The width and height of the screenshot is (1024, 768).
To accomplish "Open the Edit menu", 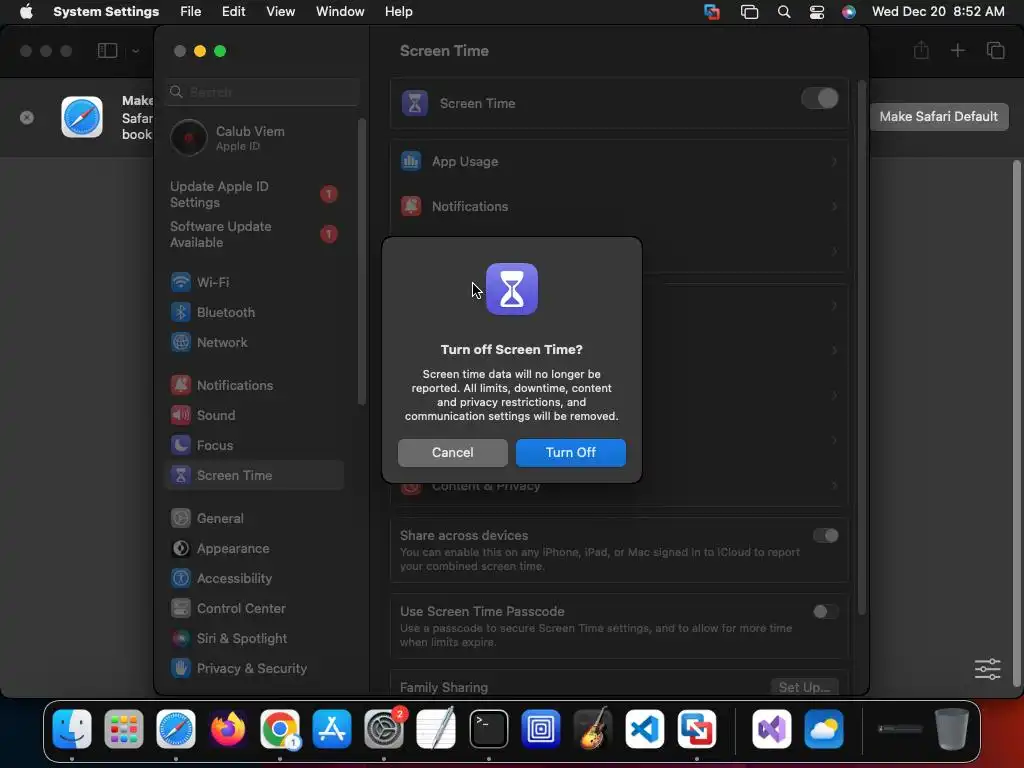I will [233, 12].
